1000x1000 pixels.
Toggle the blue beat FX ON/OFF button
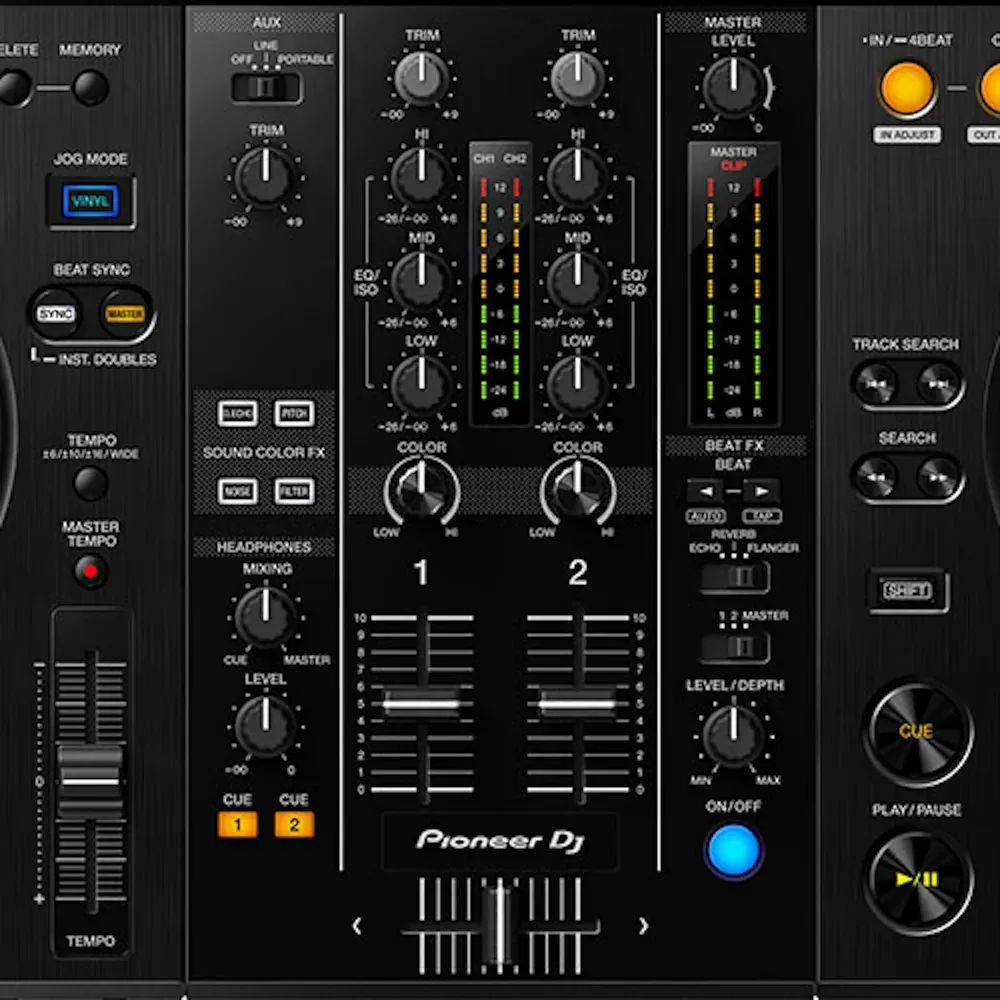point(733,851)
